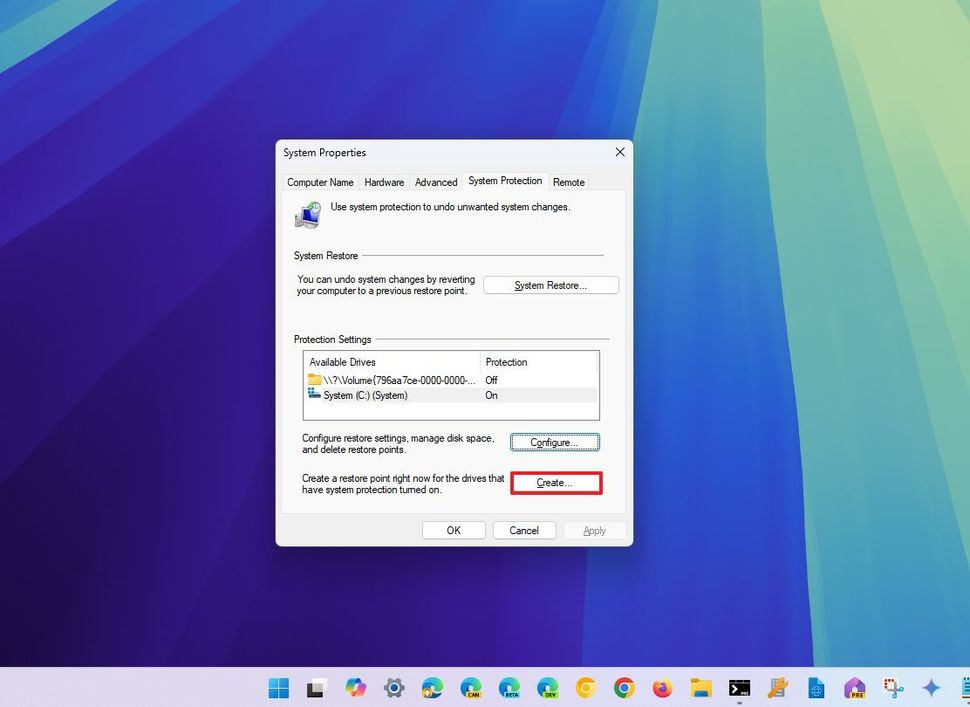
Task: Open Firefox from the taskbar
Action: [662, 688]
